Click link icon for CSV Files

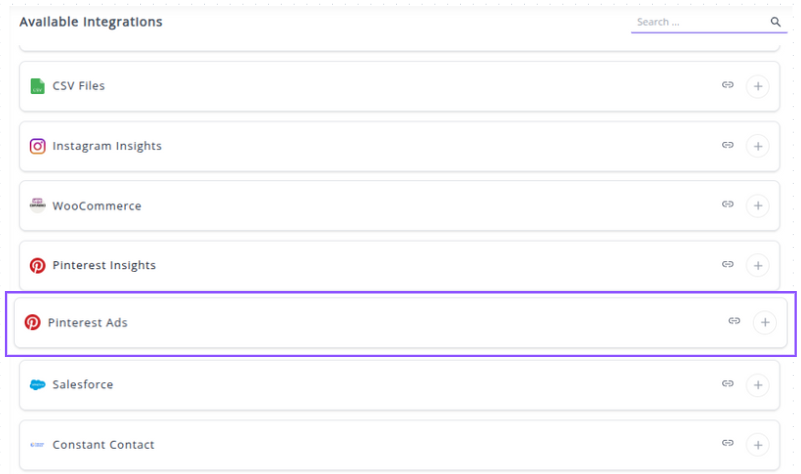(728, 86)
